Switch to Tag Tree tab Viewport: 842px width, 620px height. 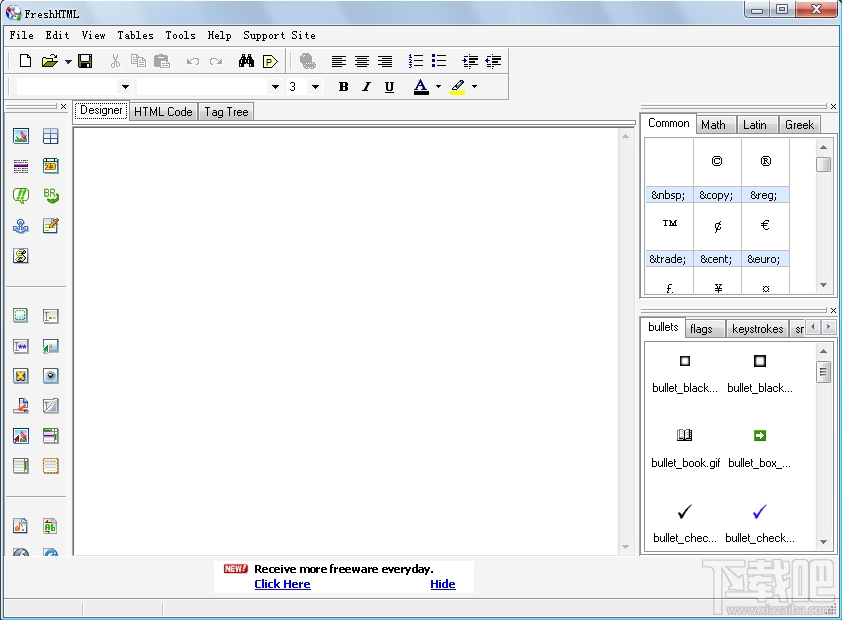pos(226,112)
